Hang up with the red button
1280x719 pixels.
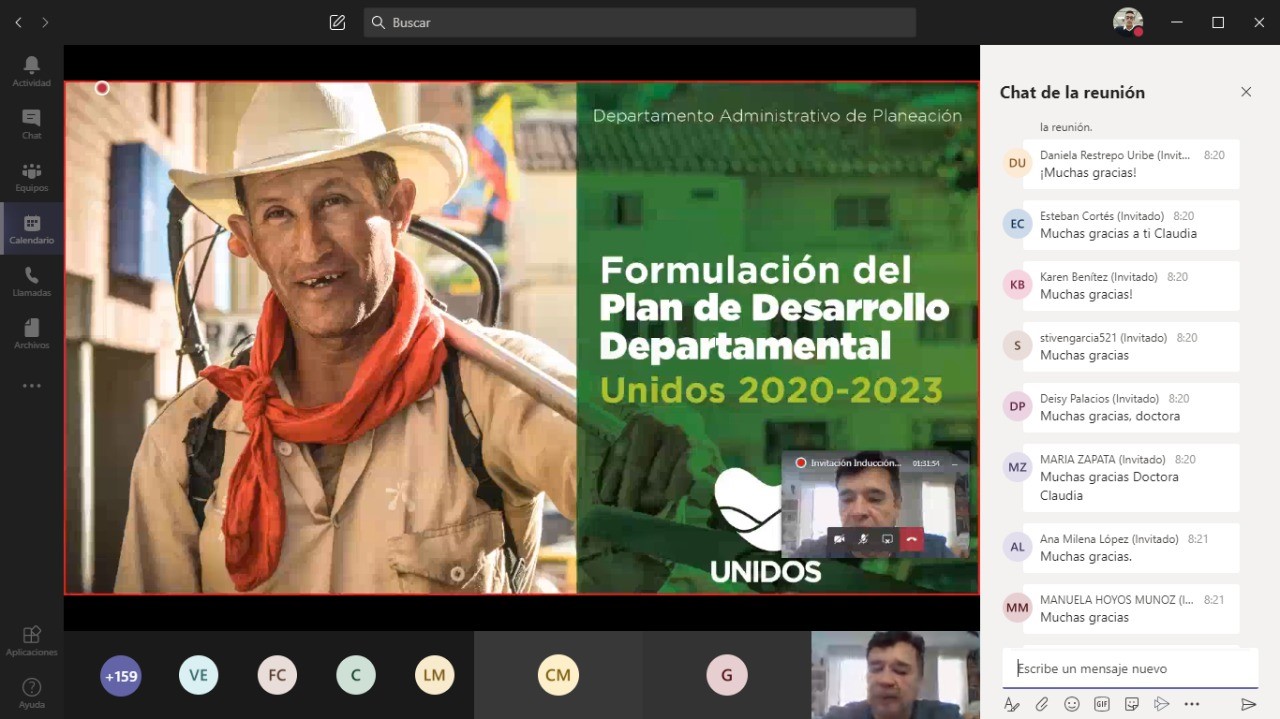pos(911,539)
